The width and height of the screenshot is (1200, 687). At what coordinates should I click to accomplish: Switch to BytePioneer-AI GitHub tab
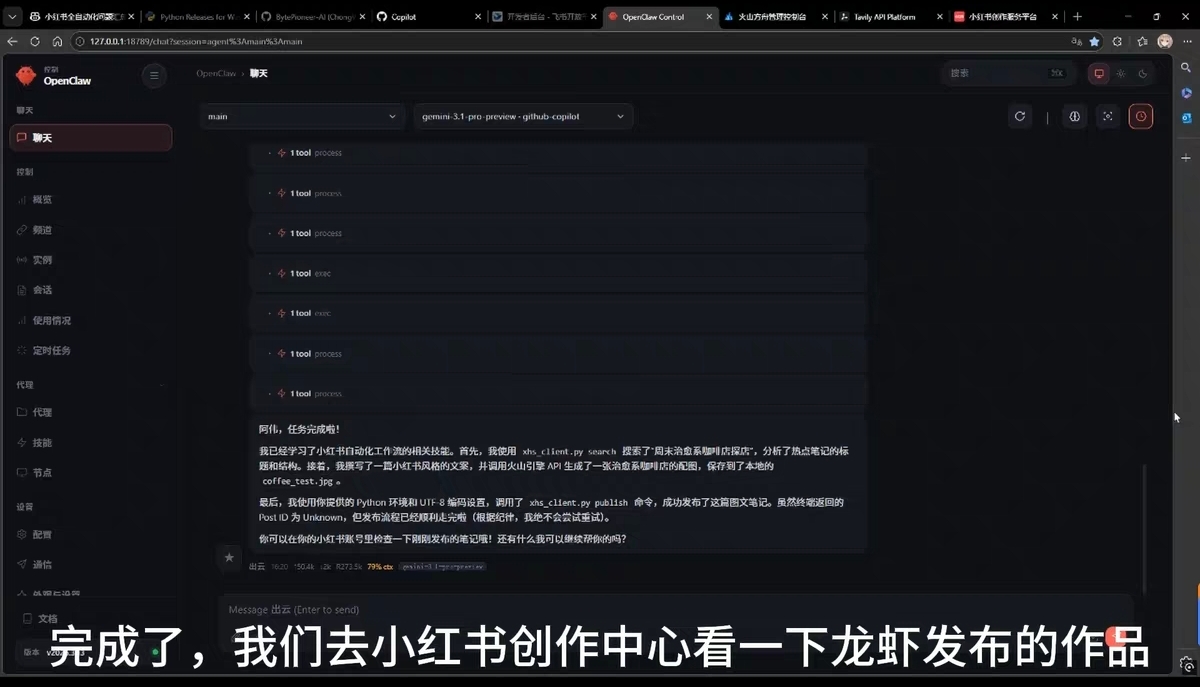click(312, 17)
